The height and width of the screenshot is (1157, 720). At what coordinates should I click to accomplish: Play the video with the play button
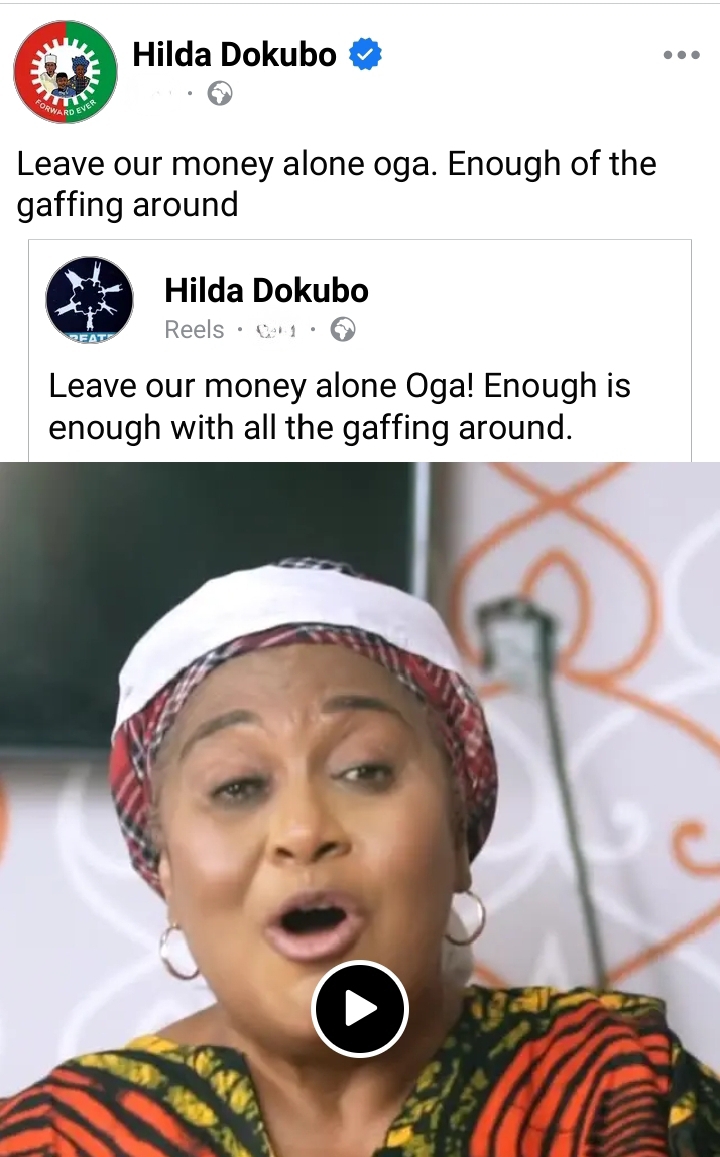coord(360,1009)
